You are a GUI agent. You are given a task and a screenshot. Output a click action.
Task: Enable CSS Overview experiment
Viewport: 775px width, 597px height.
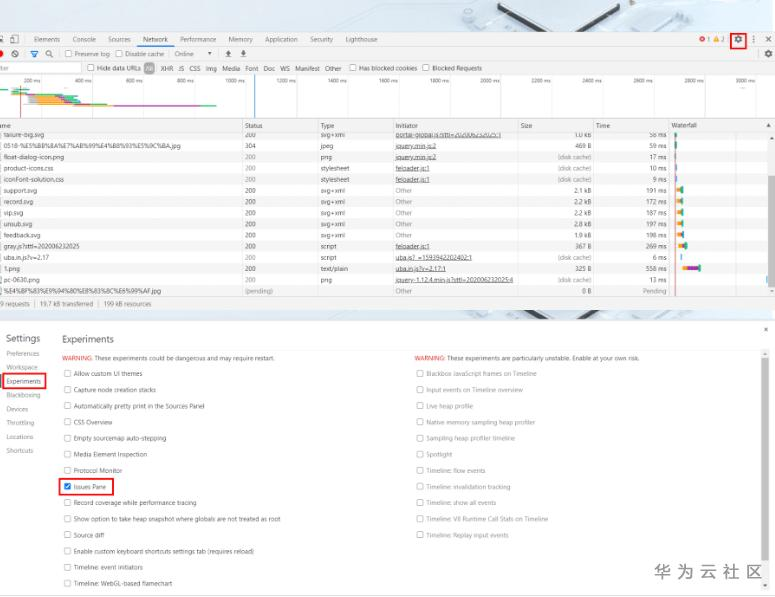67,422
